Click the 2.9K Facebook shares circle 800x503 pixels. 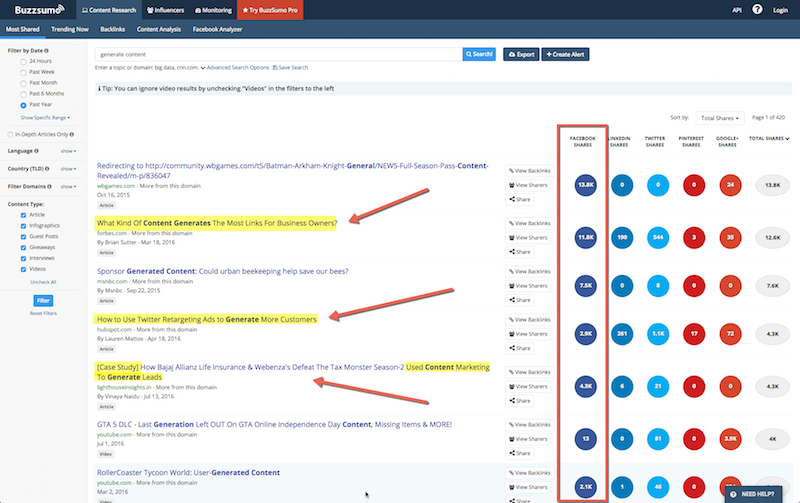586,334
